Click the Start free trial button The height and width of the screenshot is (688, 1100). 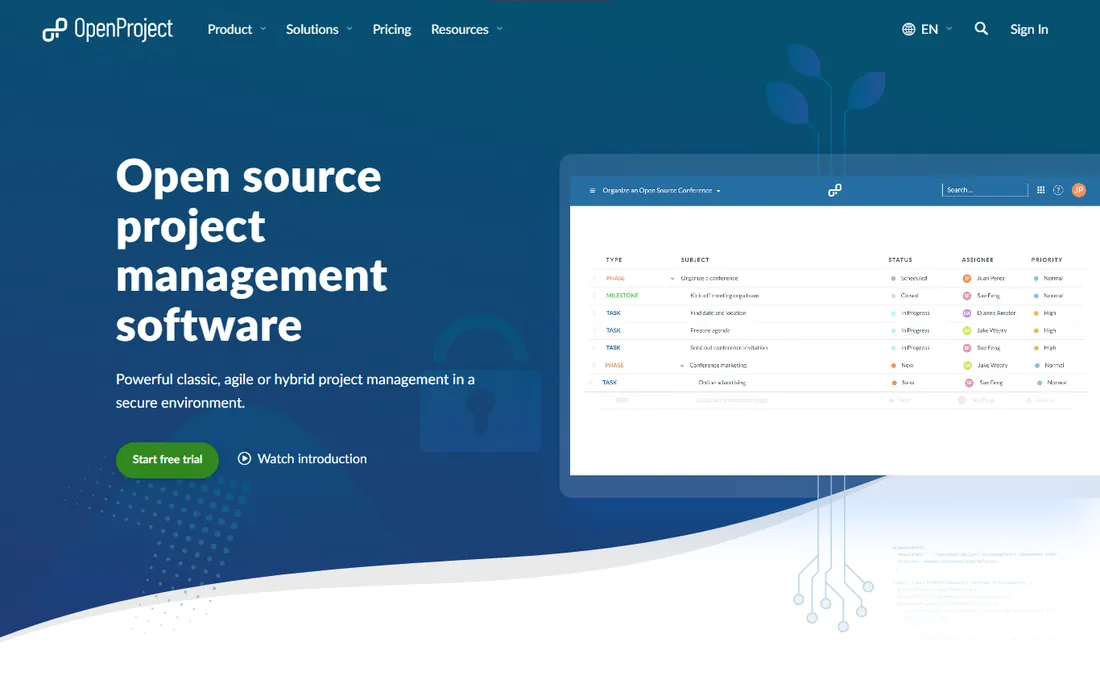tap(167, 459)
